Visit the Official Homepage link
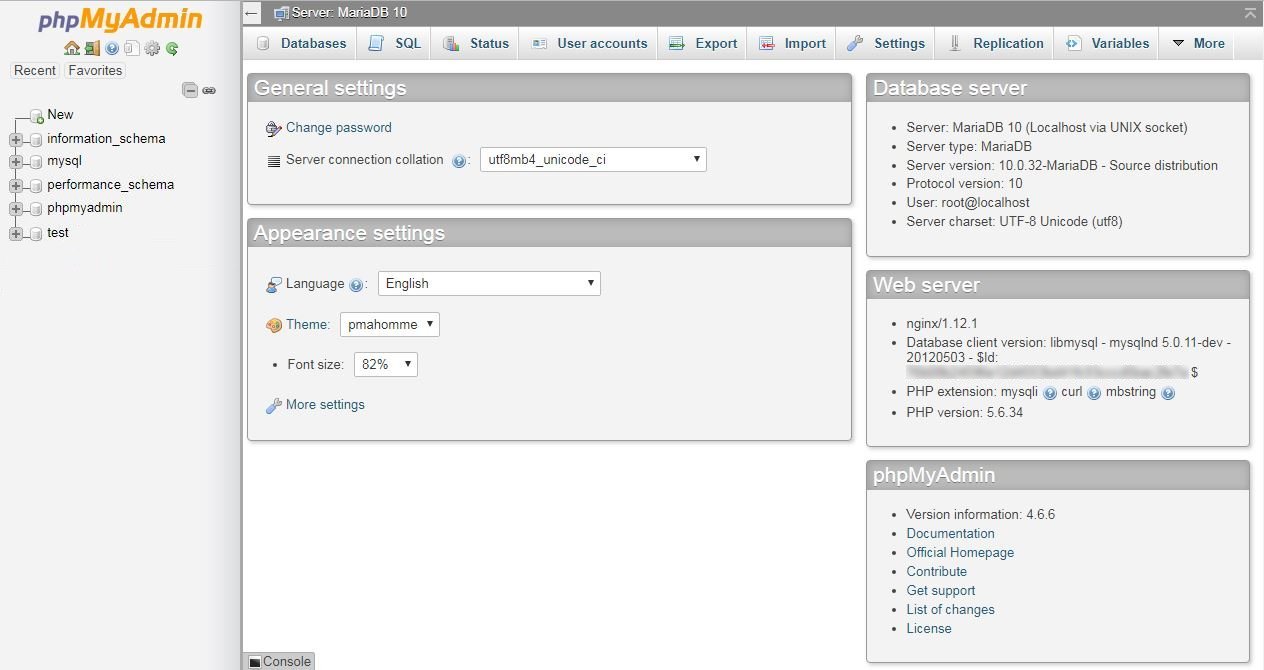Screen dimensions: 1264x670 pos(960,553)
